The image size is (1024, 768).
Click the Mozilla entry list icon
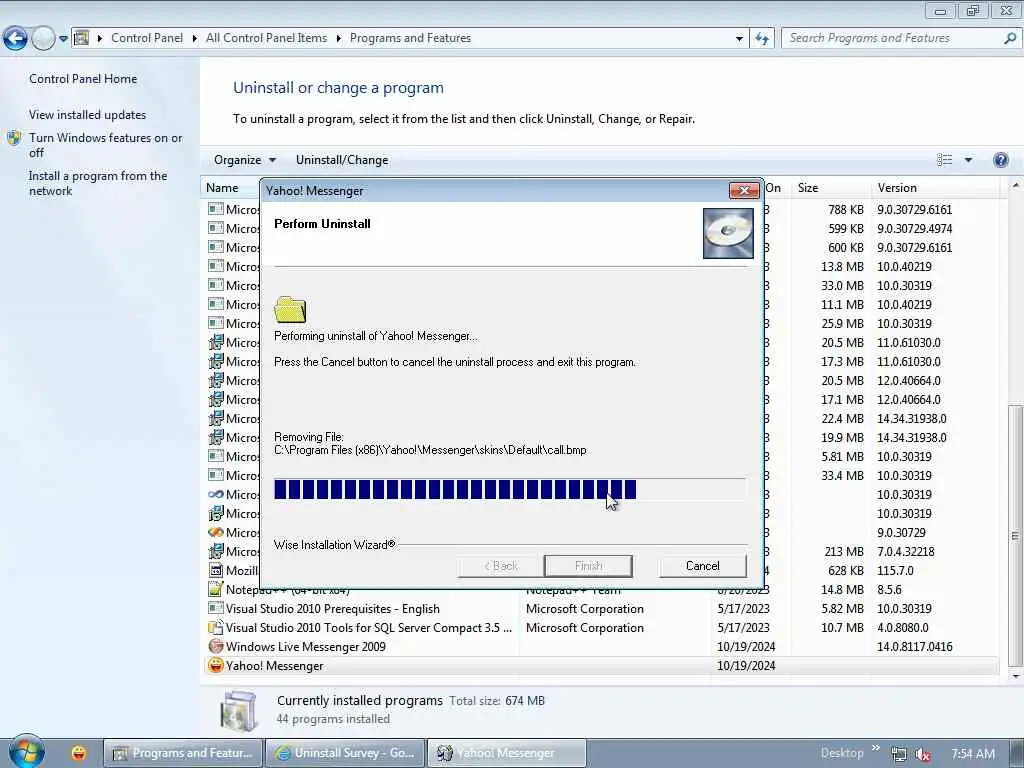click(216, 570)
